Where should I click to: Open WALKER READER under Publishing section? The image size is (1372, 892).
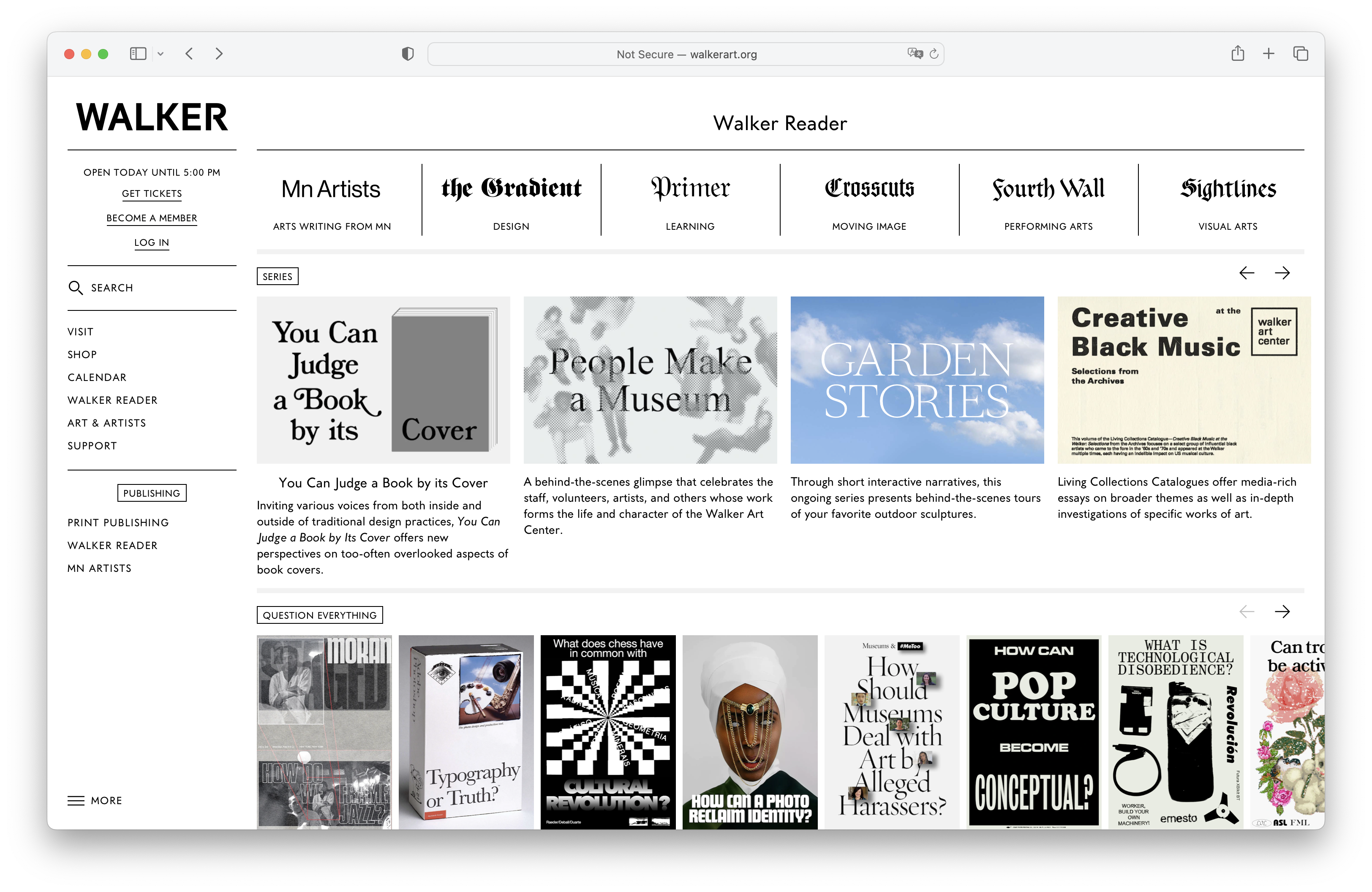click(x=112, y=545)
